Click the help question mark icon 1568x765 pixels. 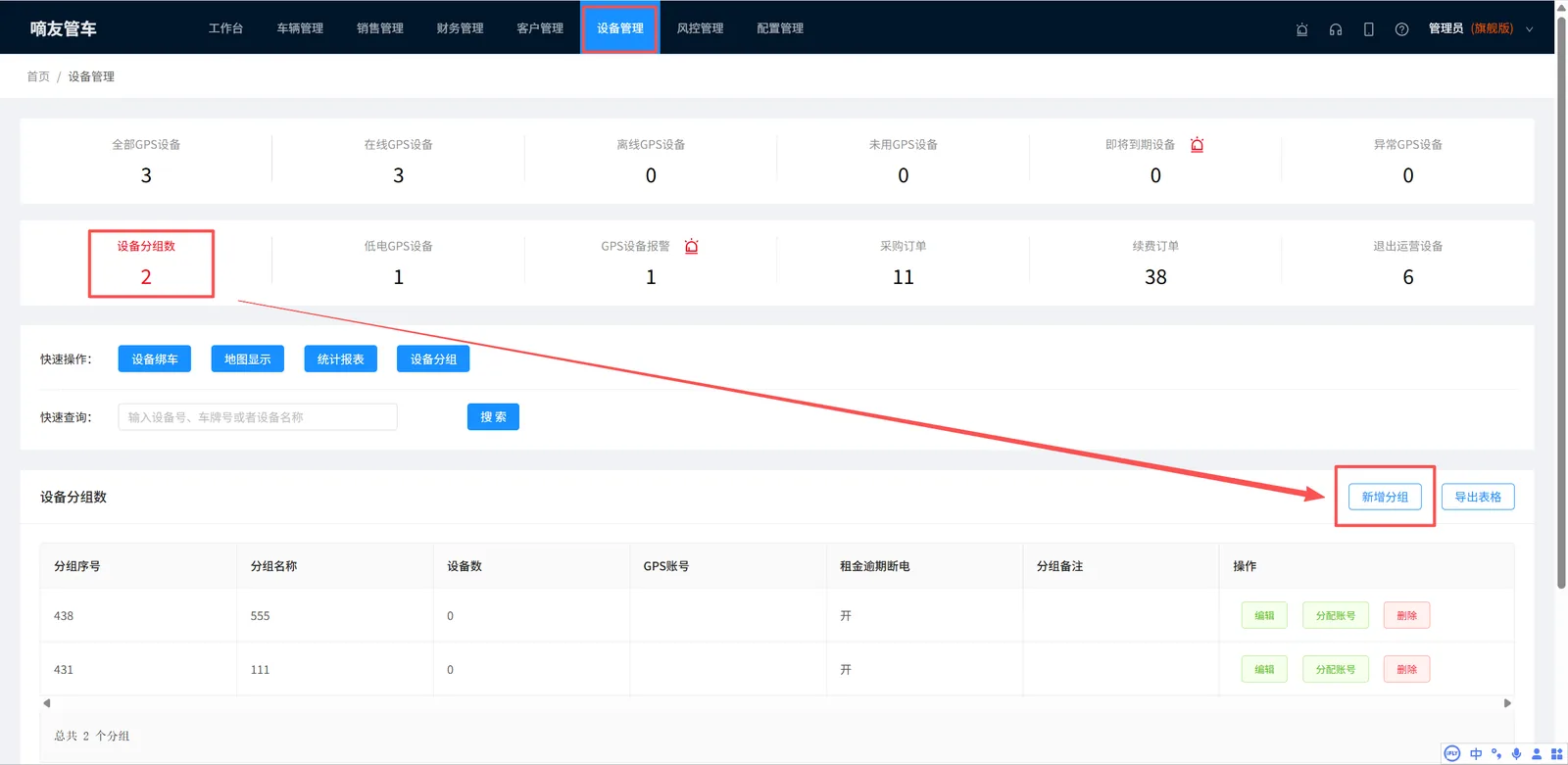(1401, 29)
